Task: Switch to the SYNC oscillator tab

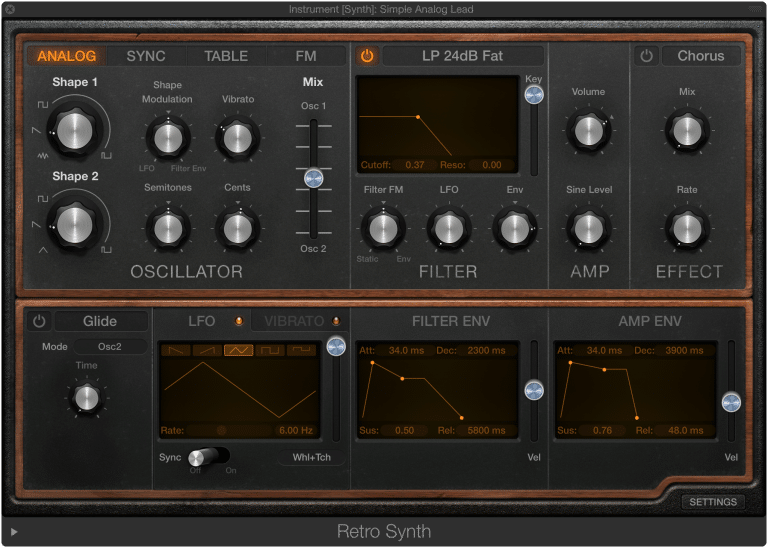Action: [x=146, y=56]
